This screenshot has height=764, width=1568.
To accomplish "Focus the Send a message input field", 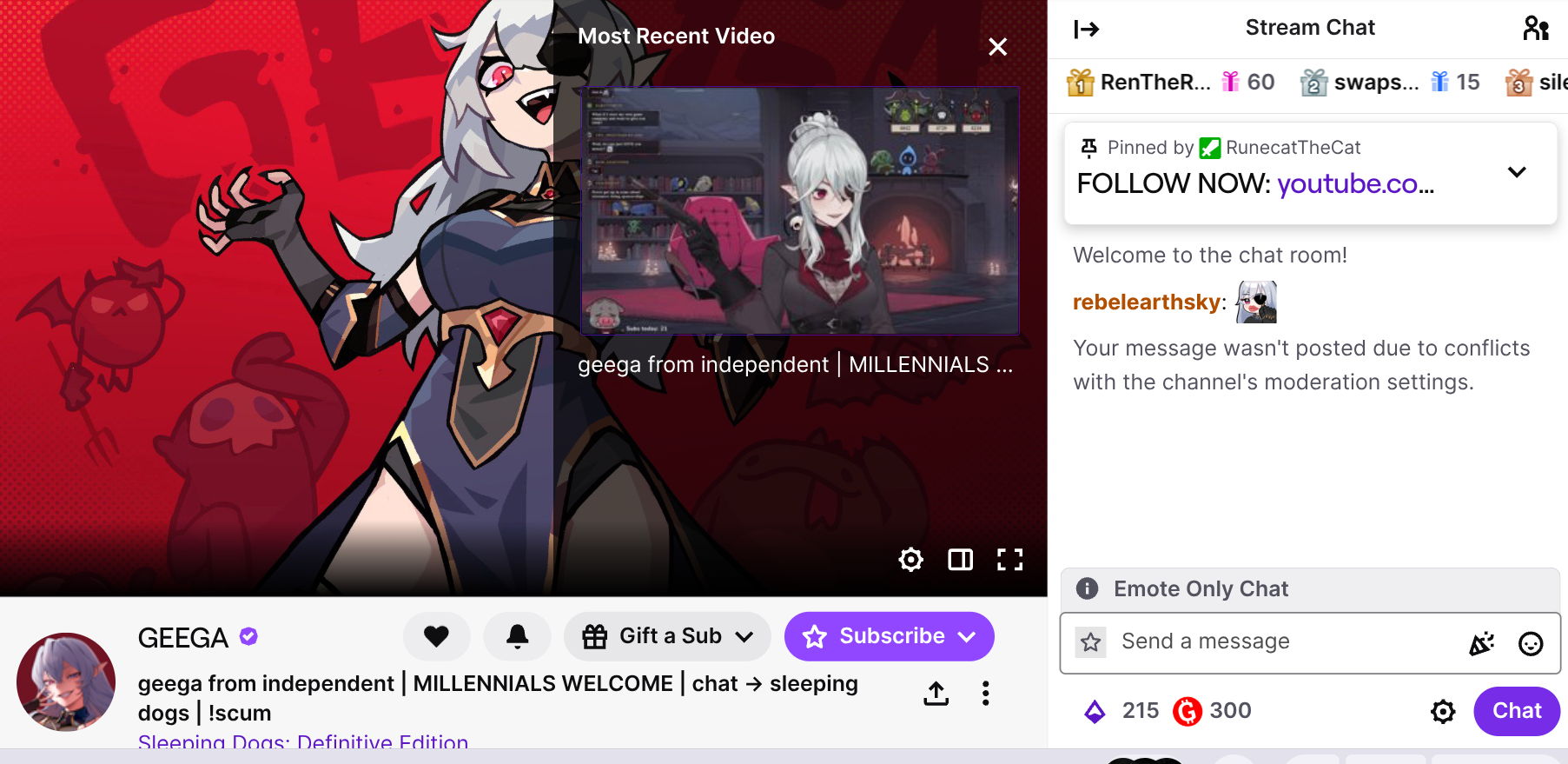I will (1286, 642).
